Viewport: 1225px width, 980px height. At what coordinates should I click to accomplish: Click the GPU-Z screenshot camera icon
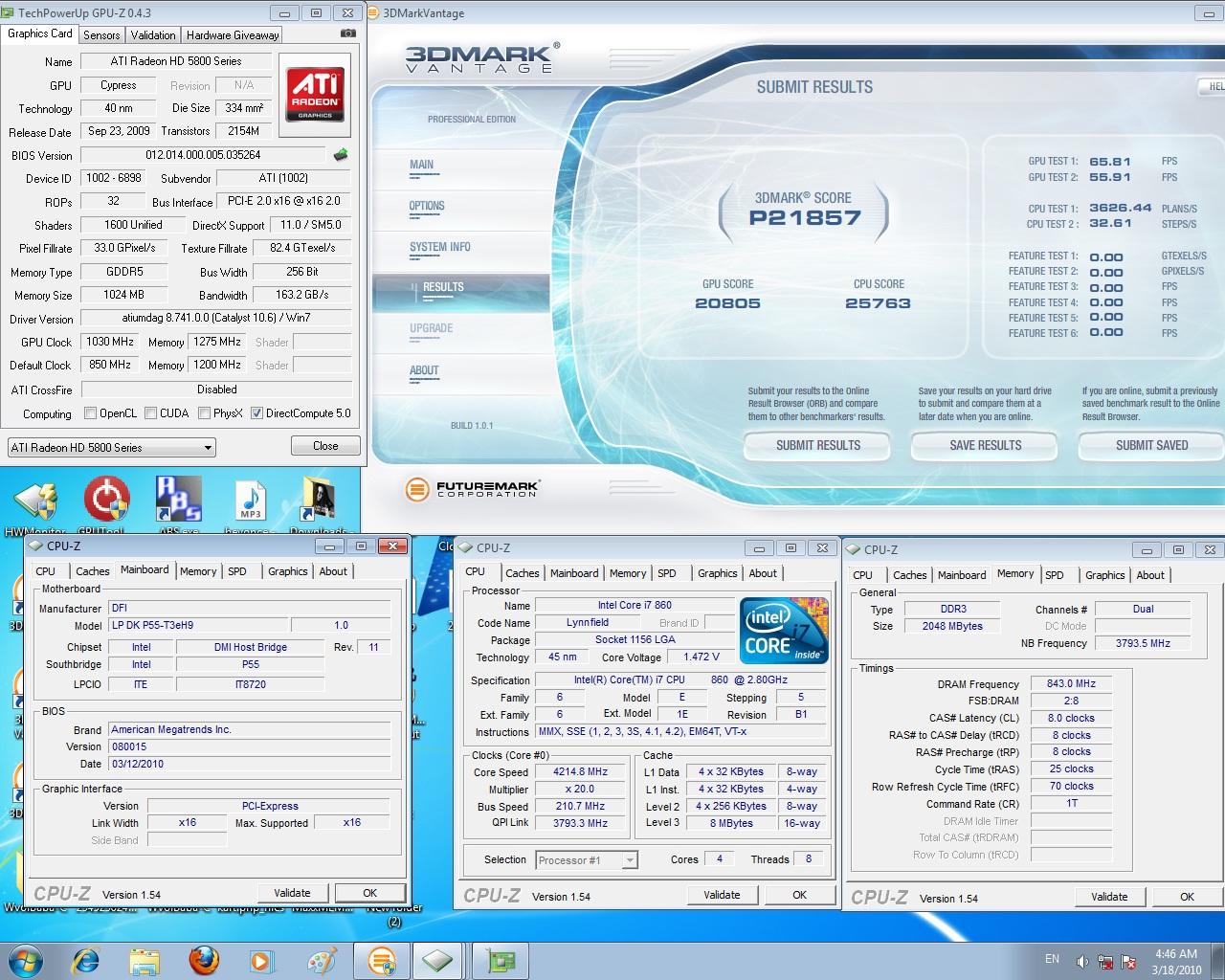coord(347,33)
